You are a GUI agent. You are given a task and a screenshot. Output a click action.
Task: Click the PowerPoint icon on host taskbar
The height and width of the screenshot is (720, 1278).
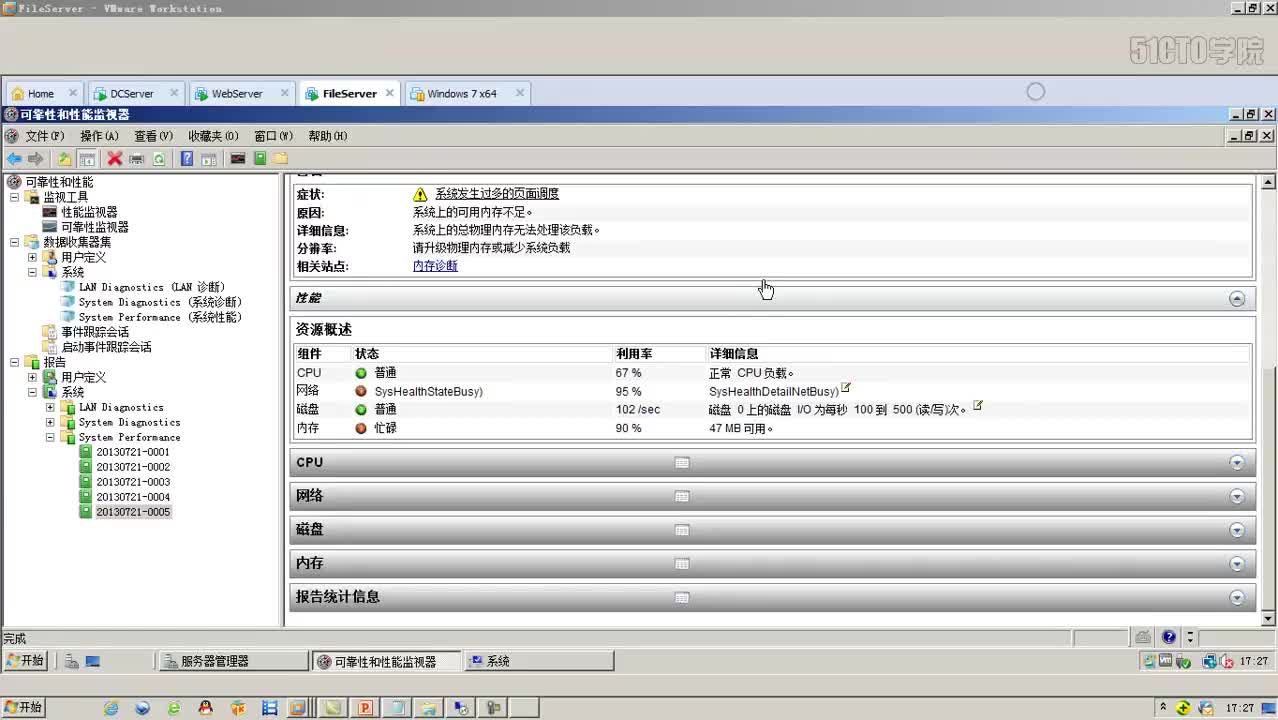tap(365, 708)
